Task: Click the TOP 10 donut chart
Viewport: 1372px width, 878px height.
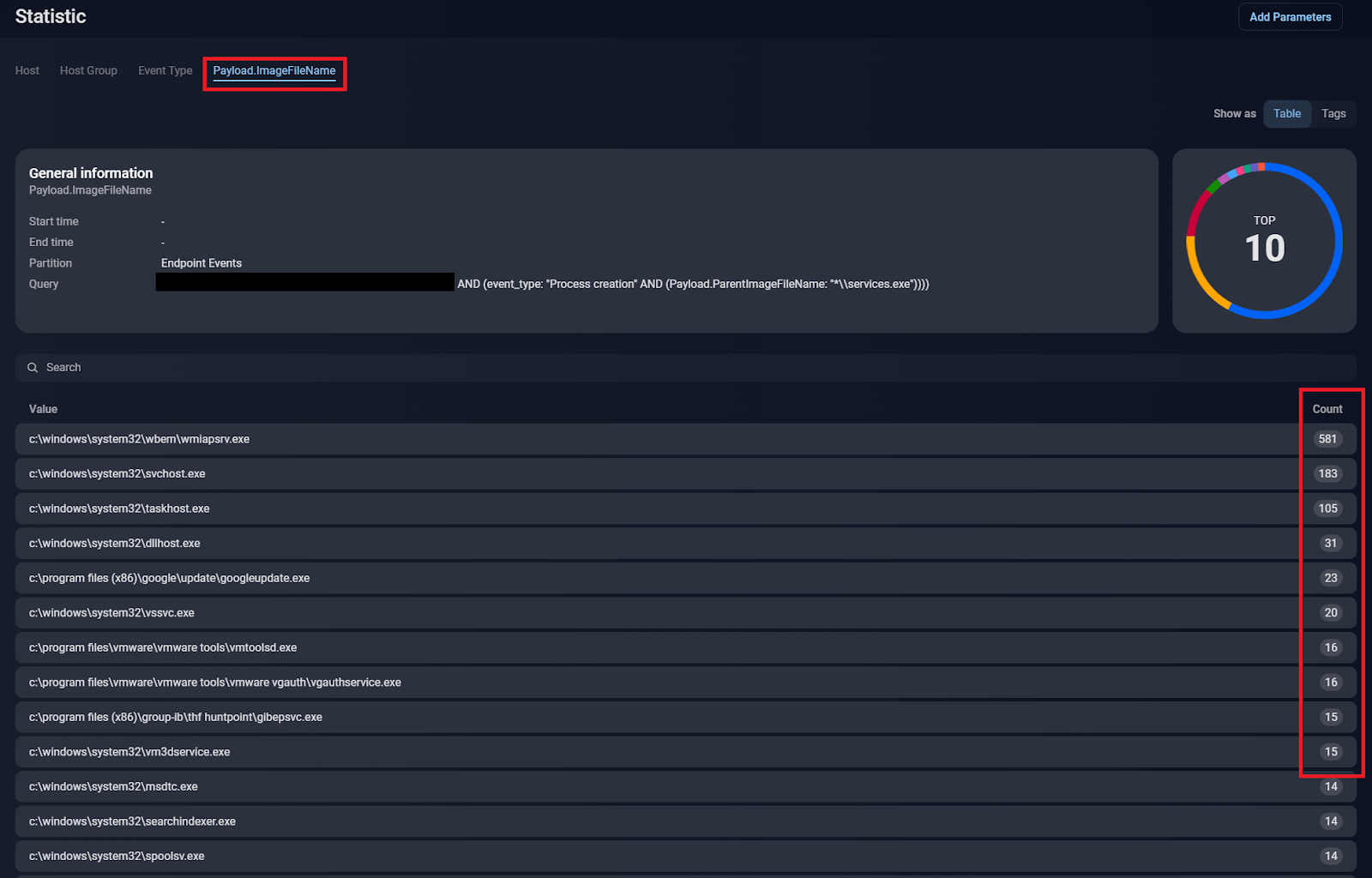Action: [1264, 241]
